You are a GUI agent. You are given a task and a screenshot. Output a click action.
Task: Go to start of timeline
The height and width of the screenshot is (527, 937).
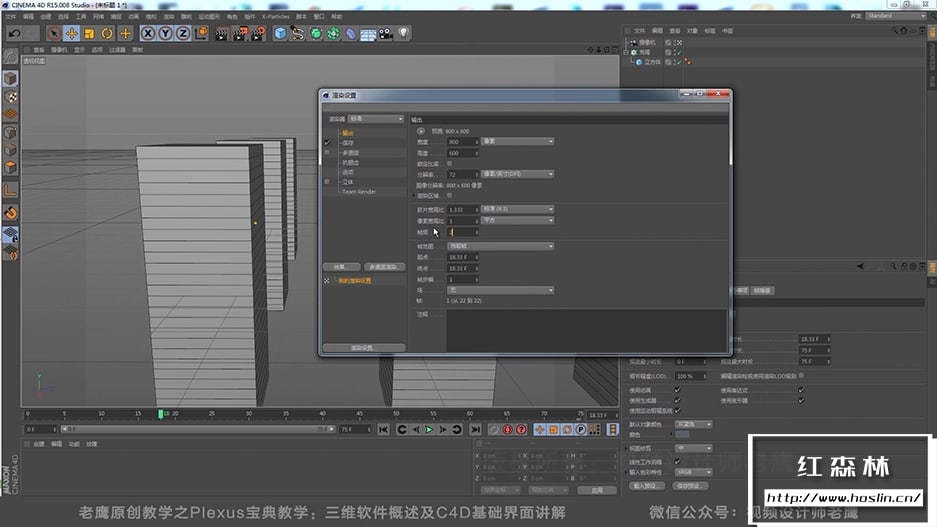(384, 430)
